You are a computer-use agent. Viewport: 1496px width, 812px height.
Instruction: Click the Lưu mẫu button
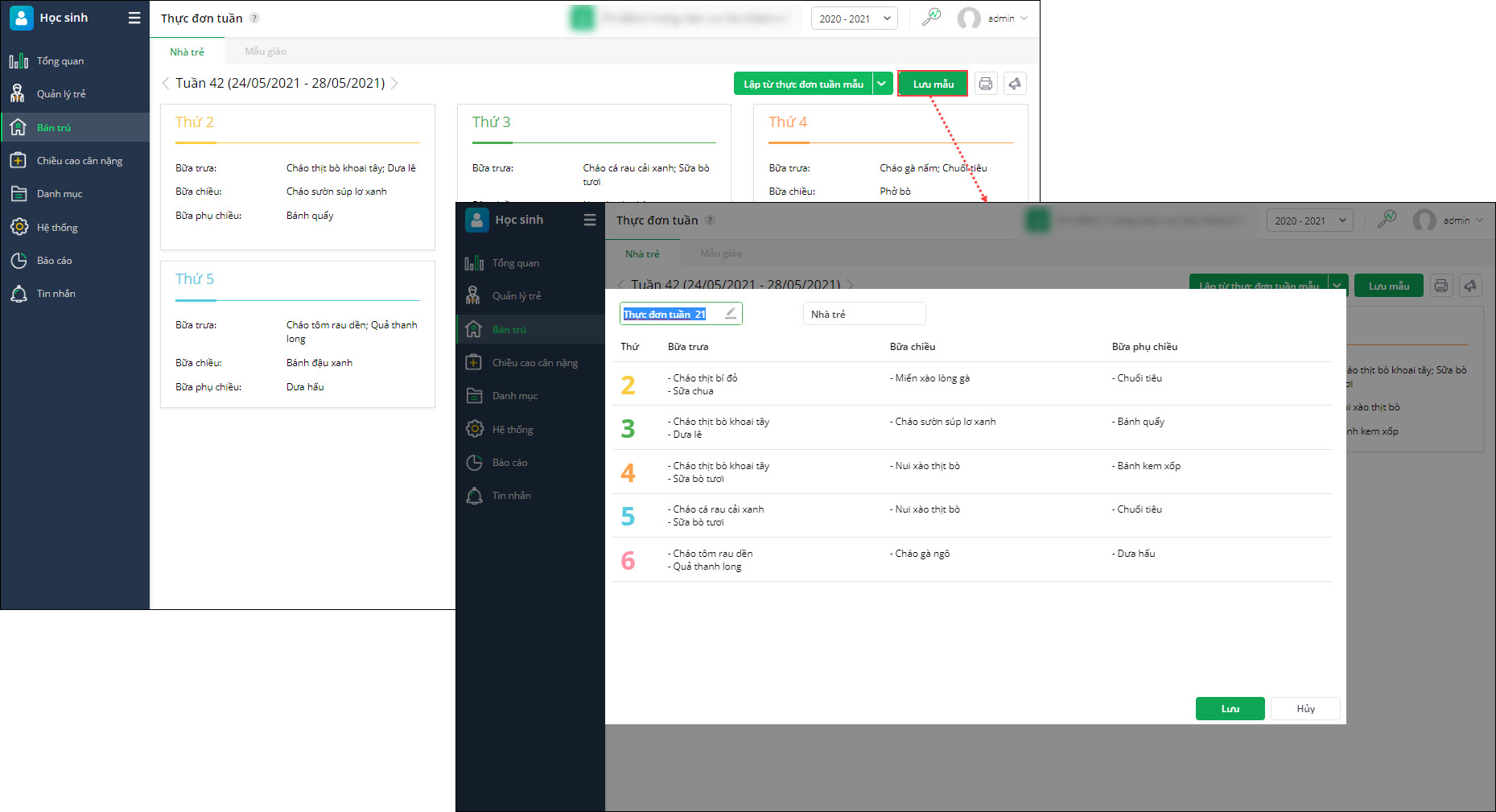[x=933, y=84]
